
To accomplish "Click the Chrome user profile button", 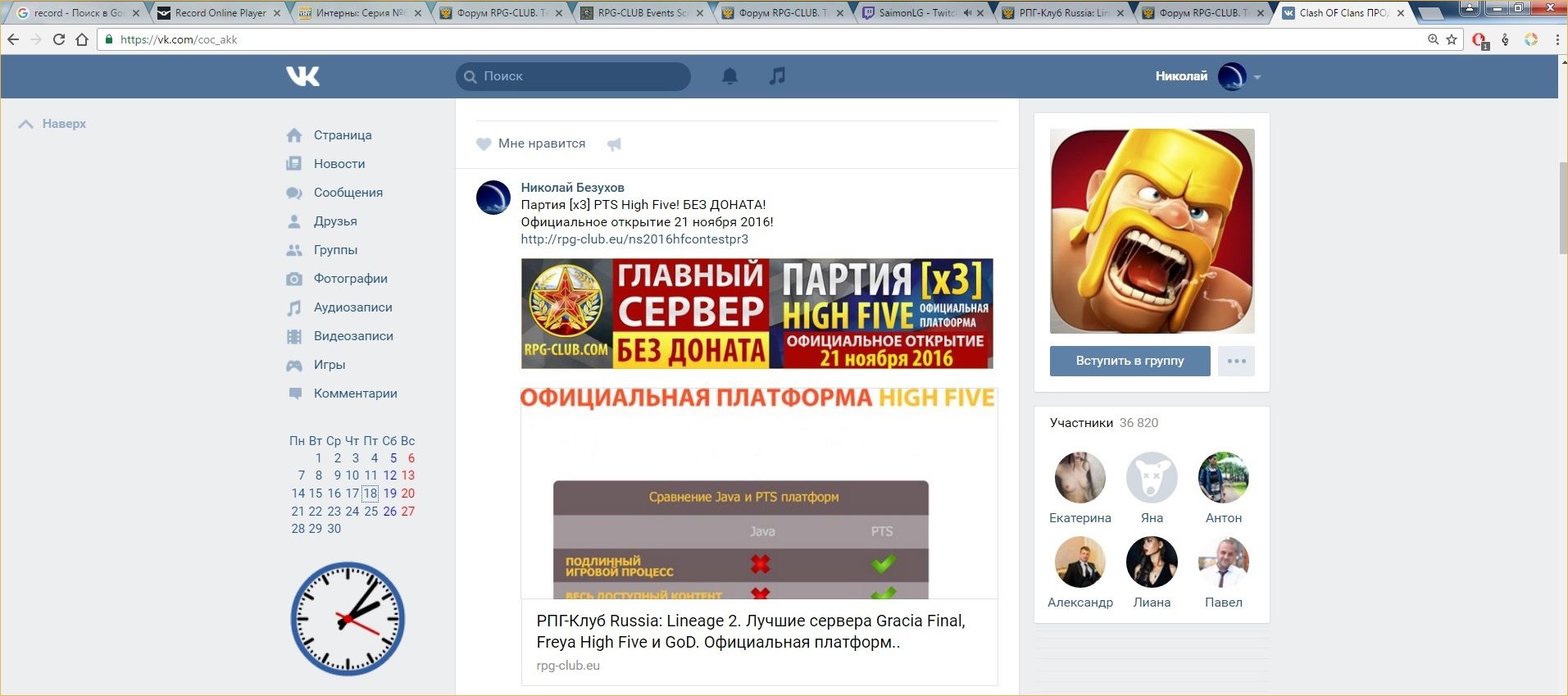I will click(x=1470, y=9).
